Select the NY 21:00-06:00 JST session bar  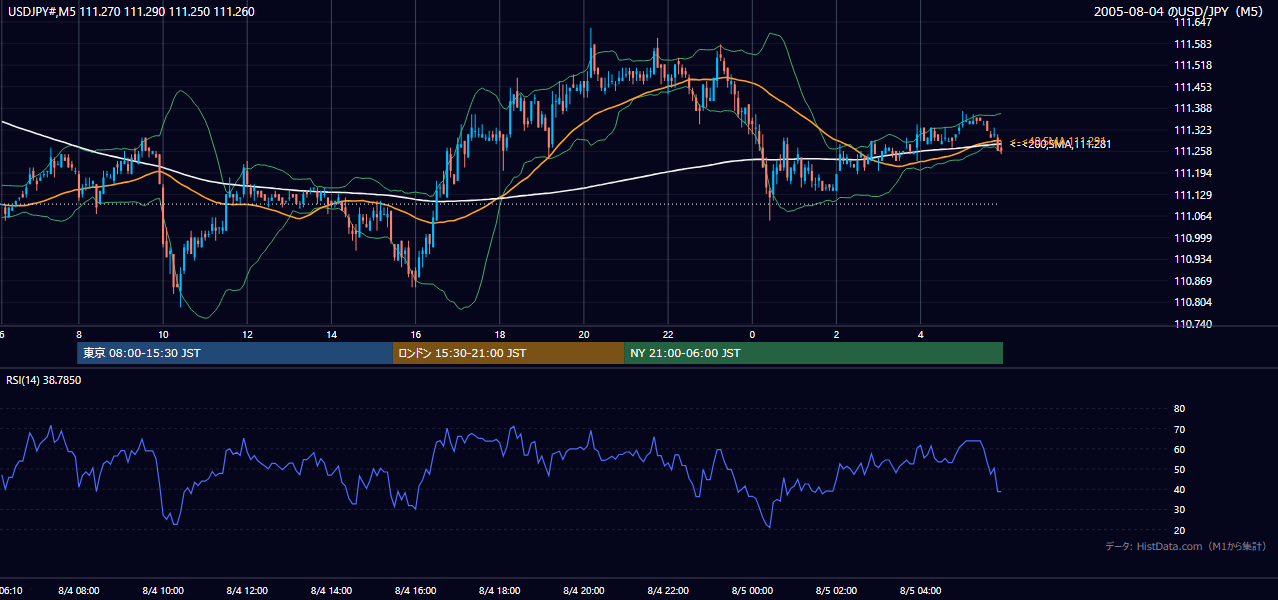point(814,353)
